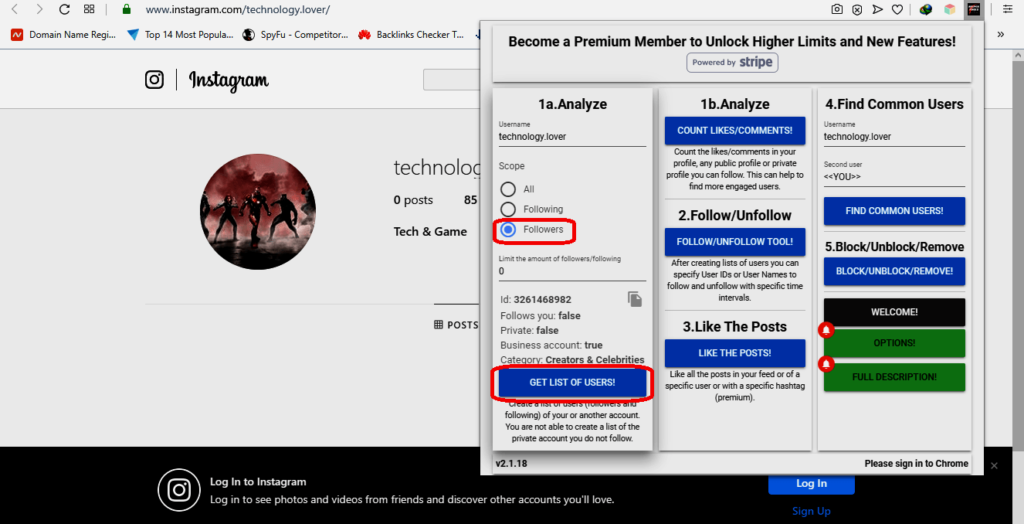Click the Instagram camera logo icon
The image size is (1024, 524).
154,80
